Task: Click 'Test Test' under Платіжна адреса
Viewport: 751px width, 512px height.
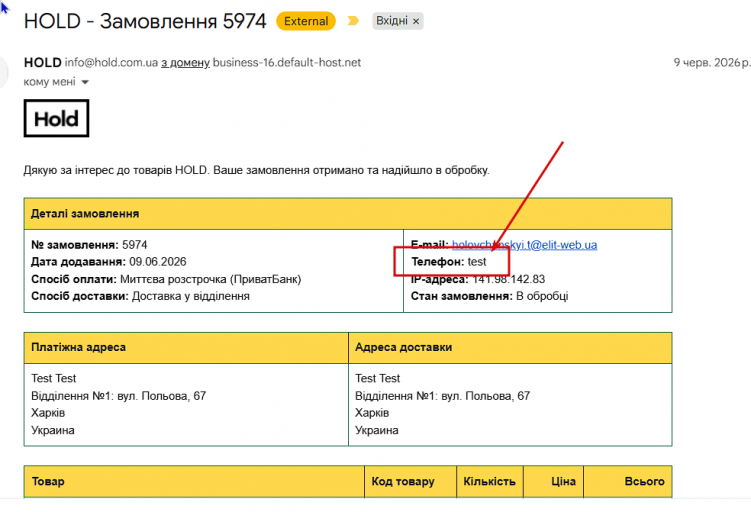Action: click(x=54, y=378)
